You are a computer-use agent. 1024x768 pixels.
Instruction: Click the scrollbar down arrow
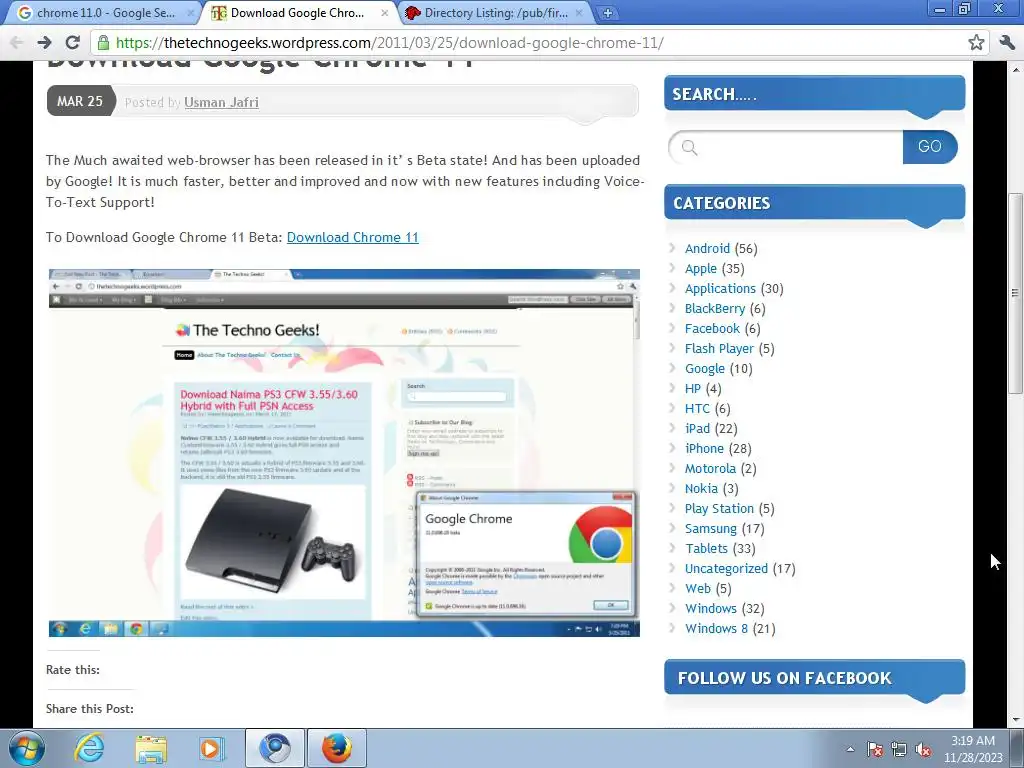(1016, 720)
